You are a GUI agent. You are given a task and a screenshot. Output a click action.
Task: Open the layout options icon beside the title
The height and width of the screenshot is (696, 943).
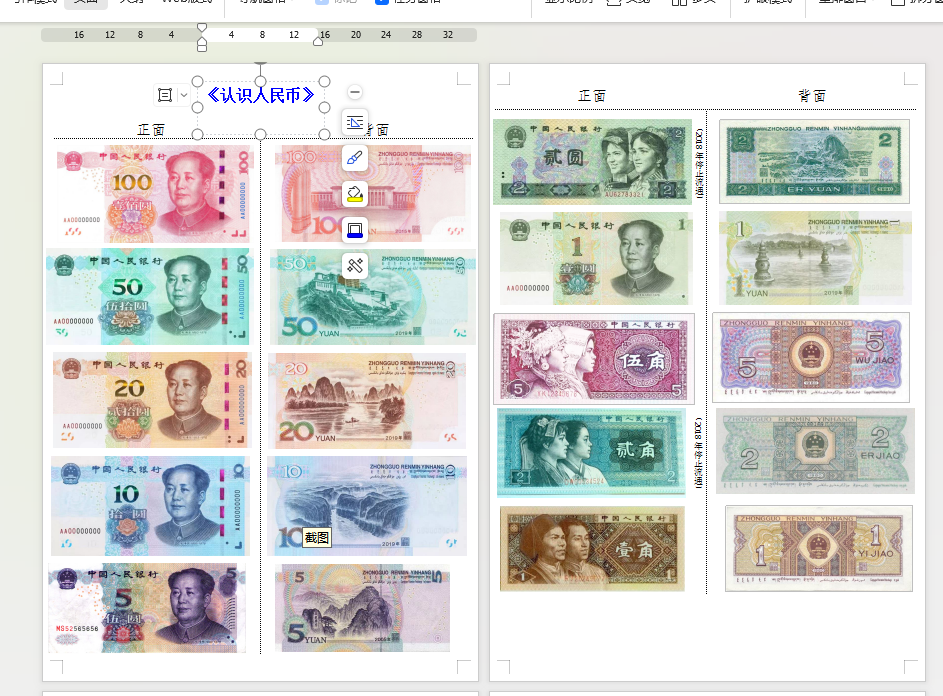tap(165, 95)
